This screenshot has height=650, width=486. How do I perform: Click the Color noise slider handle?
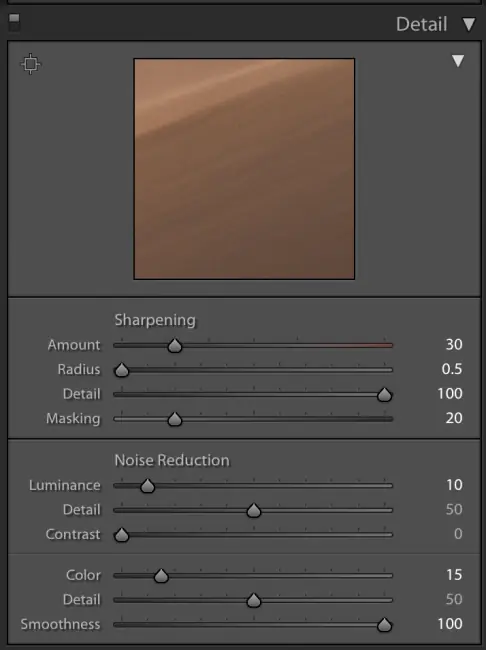tap(161, 575)
